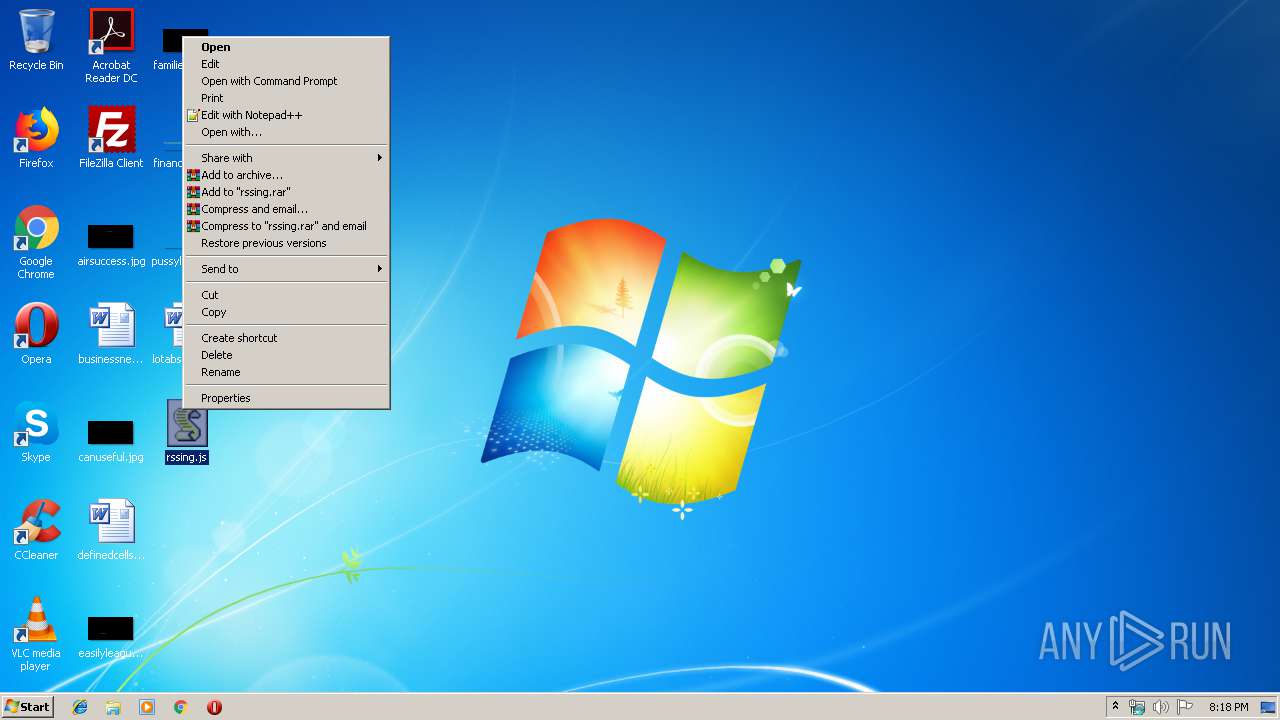Choose Copy in the context menu
Image resolution: width=1280 pixels, height=720 pixels.
(286, 312)
